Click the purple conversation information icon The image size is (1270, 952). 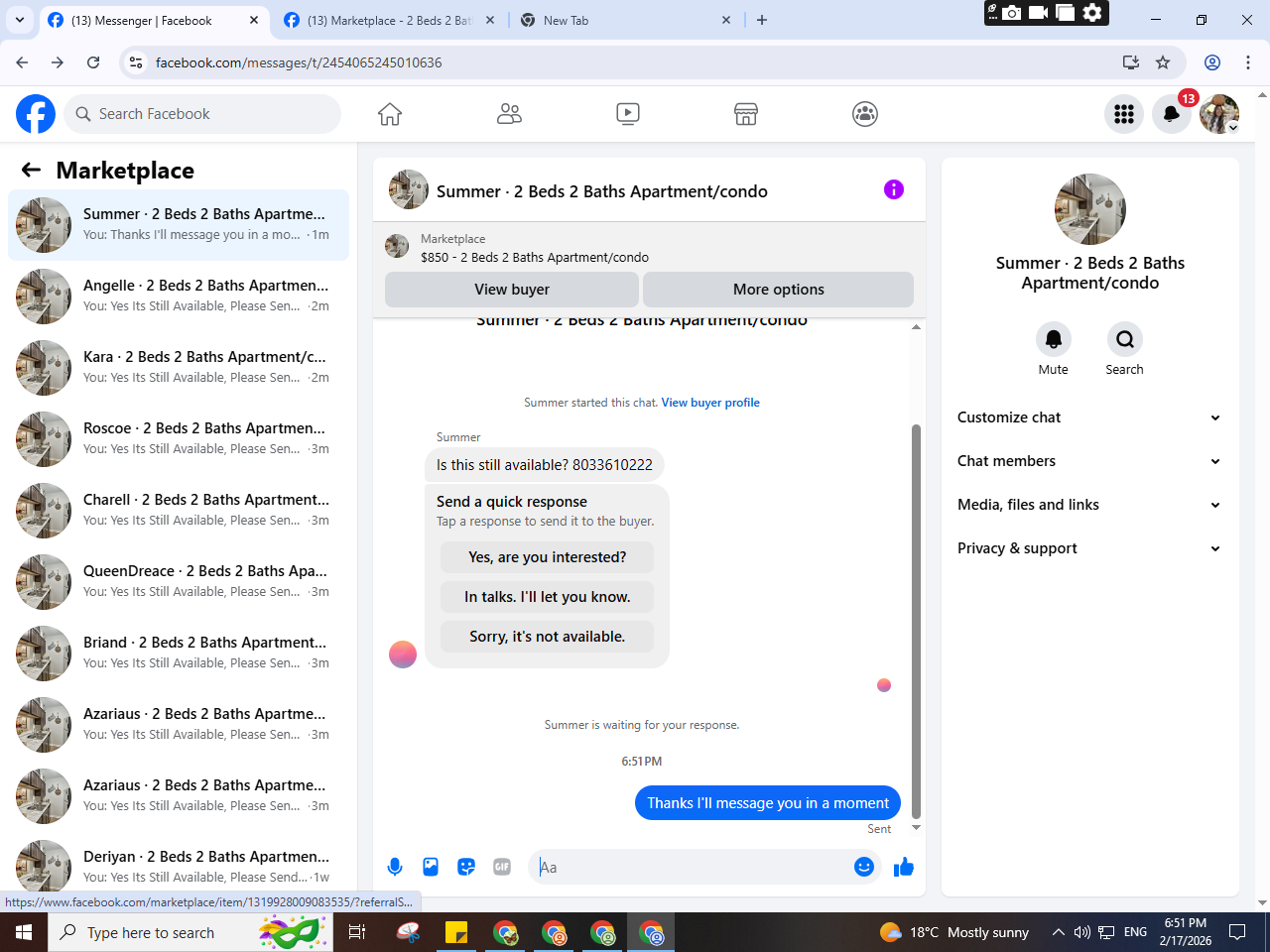click(894, 189)
